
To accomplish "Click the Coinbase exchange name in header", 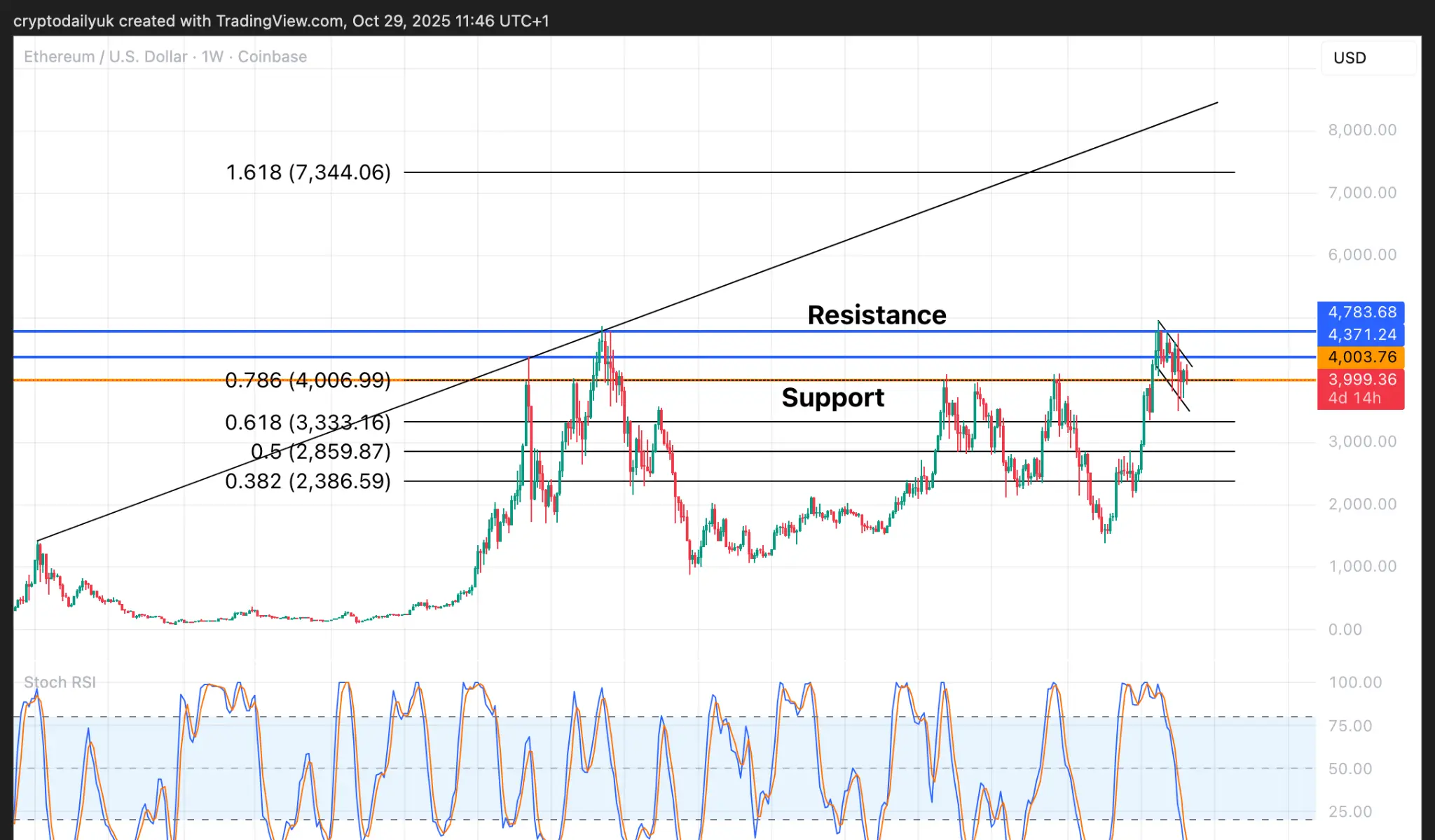I will point(272,57).
